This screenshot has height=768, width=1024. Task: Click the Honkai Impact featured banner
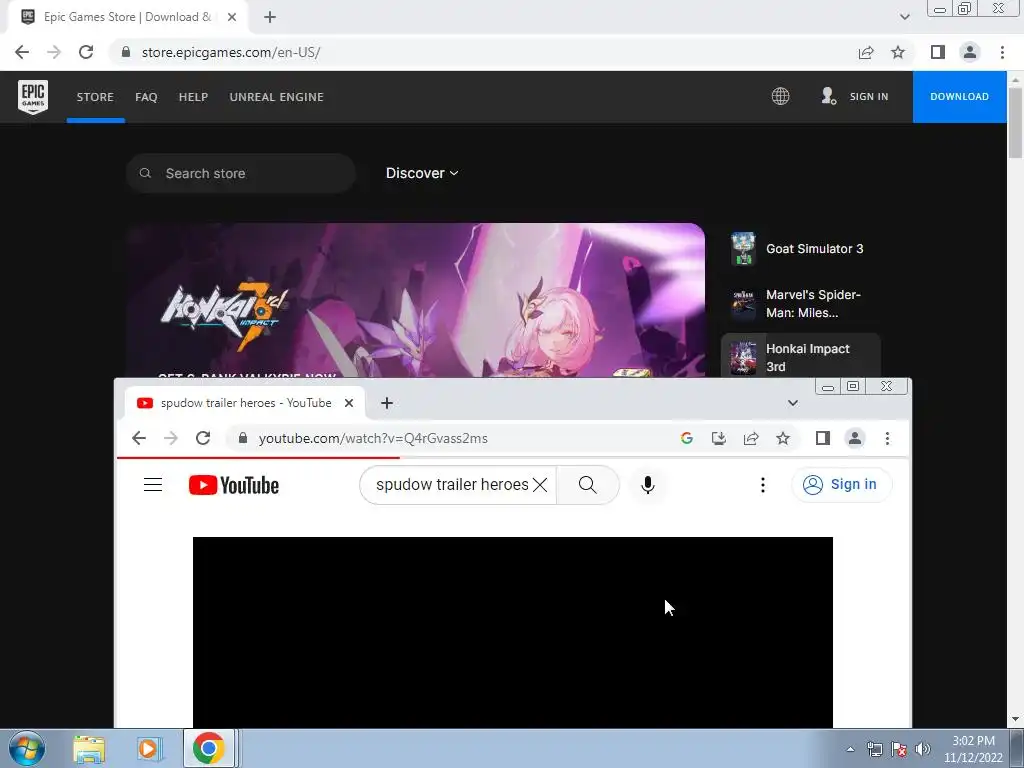click(416, 300)
